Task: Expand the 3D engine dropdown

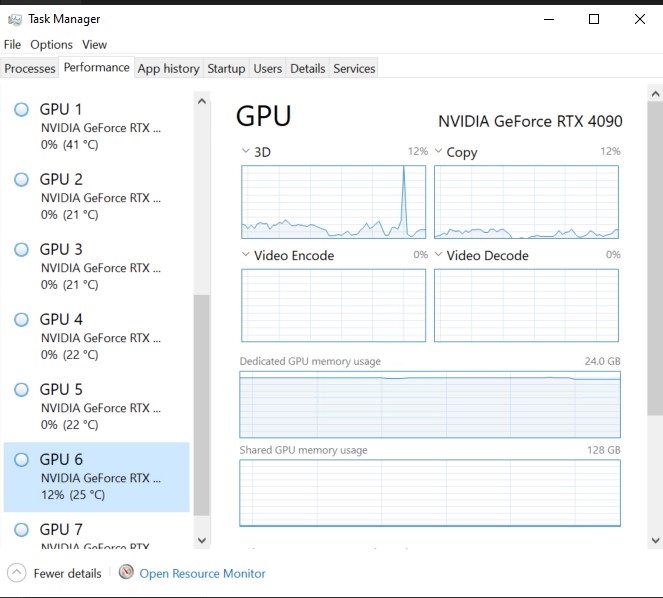Action: [247, 152]
